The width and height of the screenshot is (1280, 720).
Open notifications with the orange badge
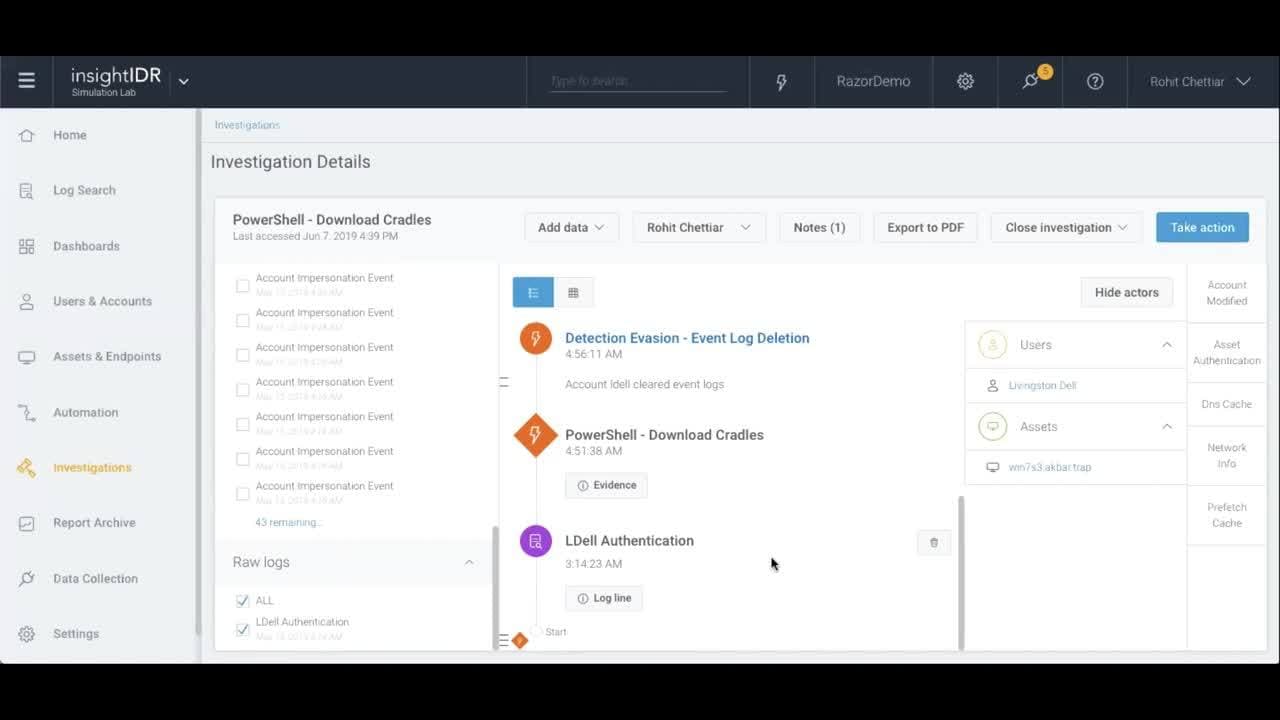1031,81
